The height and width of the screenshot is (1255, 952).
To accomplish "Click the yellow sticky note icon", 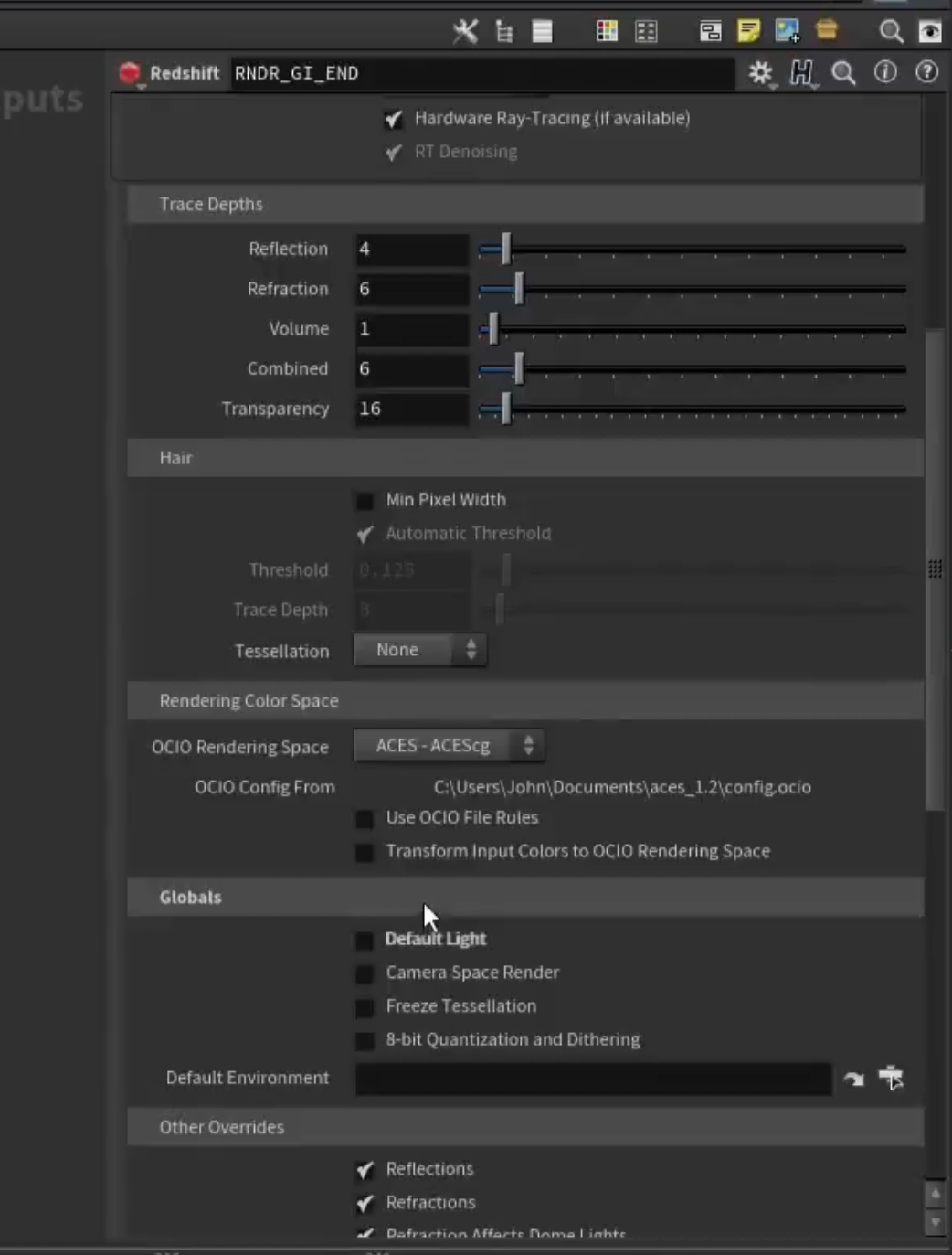I will (x=748, y=31).
